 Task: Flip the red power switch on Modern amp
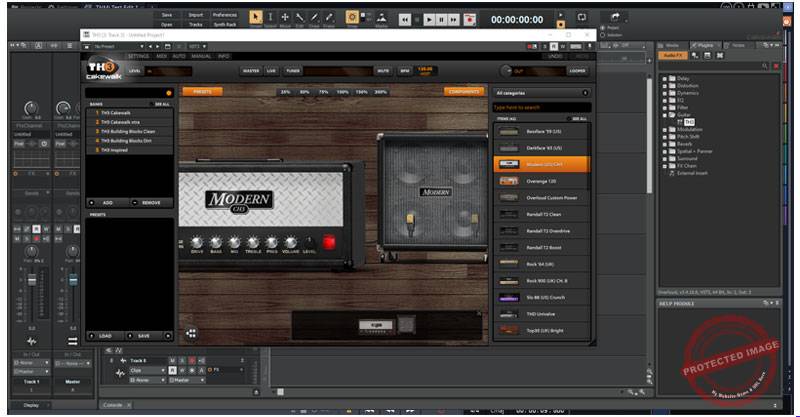329,242
